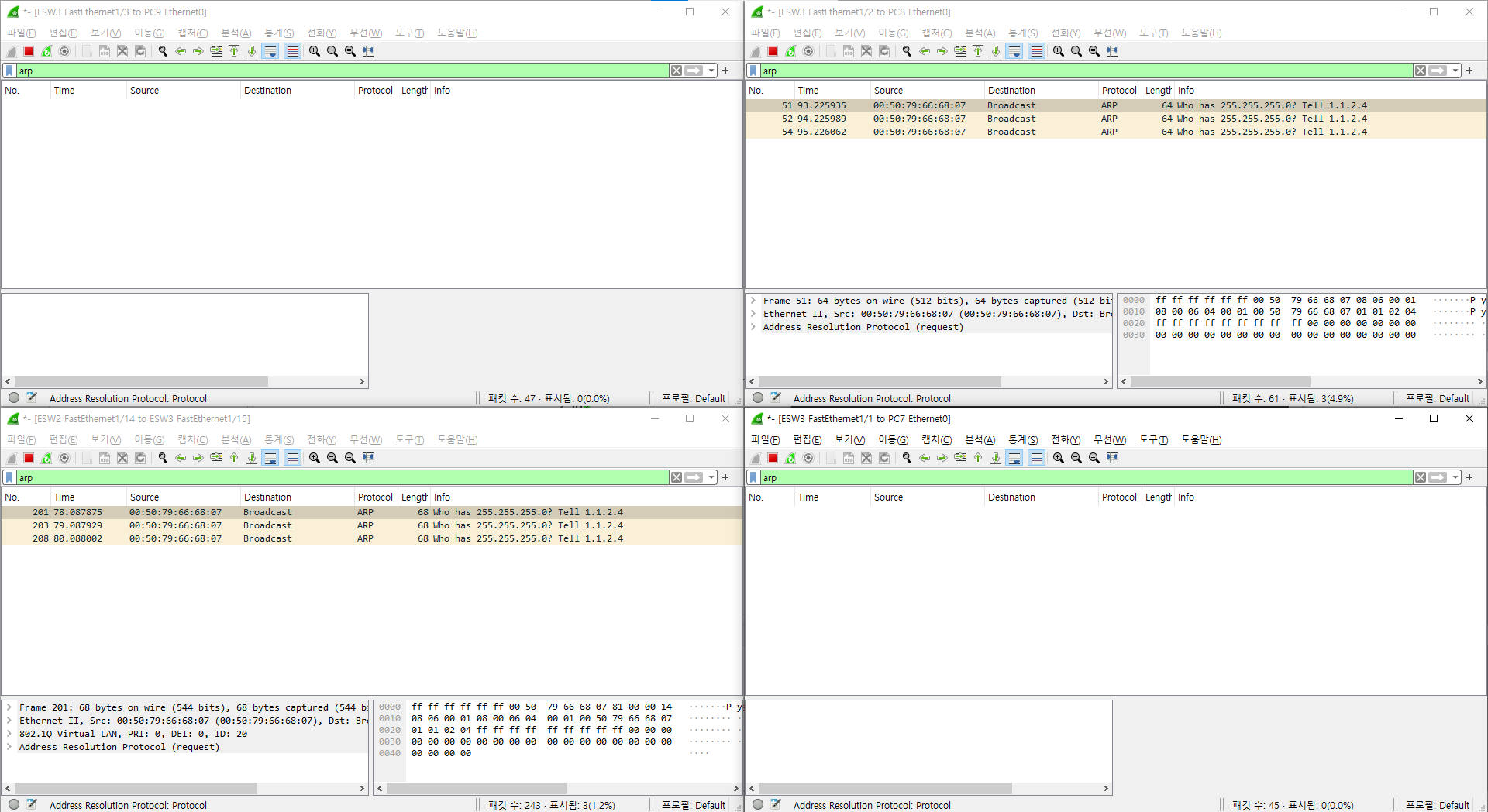
Task: Toggle packet colorizing in PC8 window
Action: point(1036,51)
